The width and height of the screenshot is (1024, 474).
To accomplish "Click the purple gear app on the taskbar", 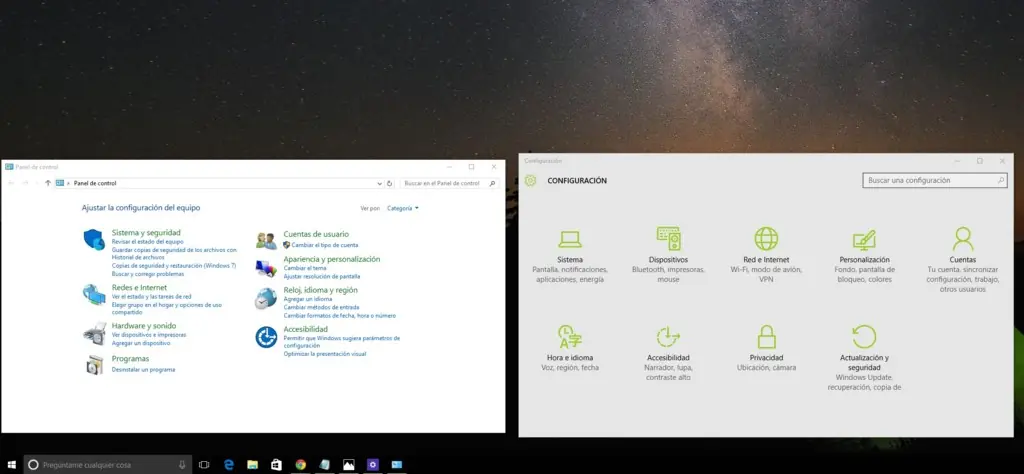I will tap(373, 465).
